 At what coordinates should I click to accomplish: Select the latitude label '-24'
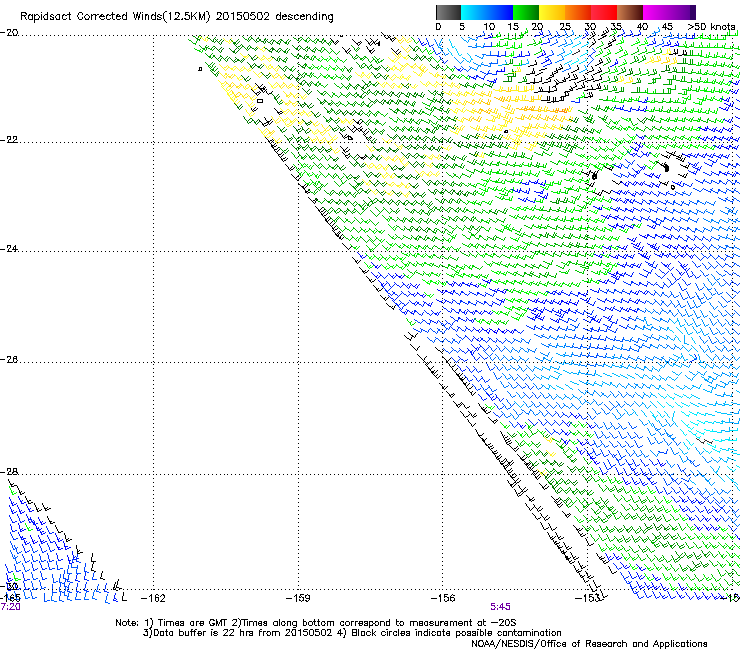[x=9, y=248]
